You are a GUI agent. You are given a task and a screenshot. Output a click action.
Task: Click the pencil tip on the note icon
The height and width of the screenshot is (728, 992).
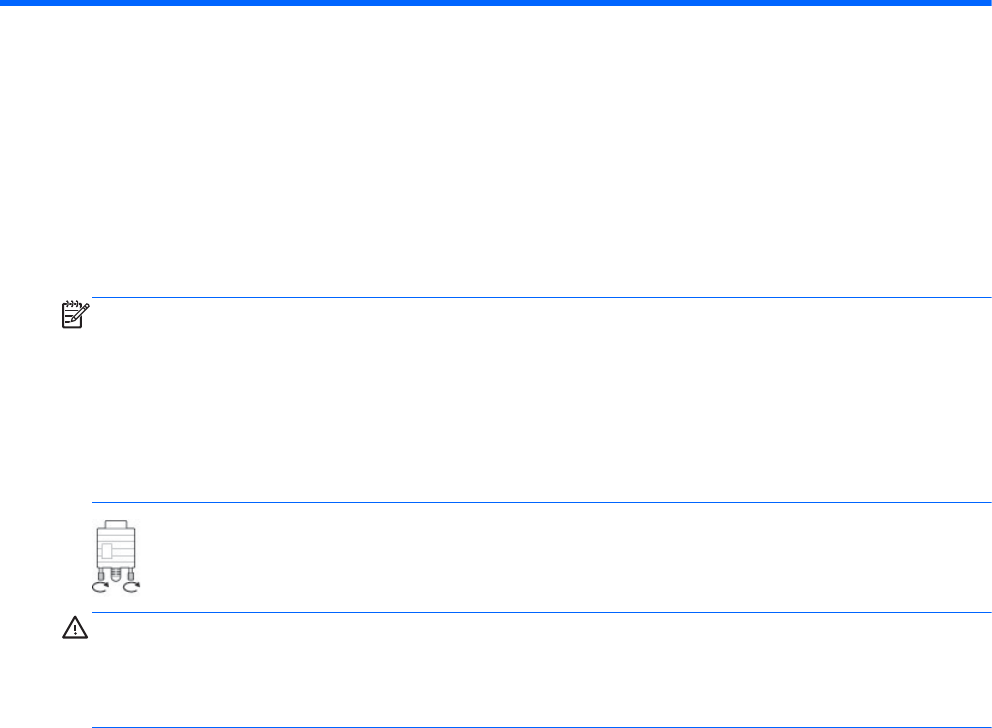pyautogui.click(x=86, y=305)
